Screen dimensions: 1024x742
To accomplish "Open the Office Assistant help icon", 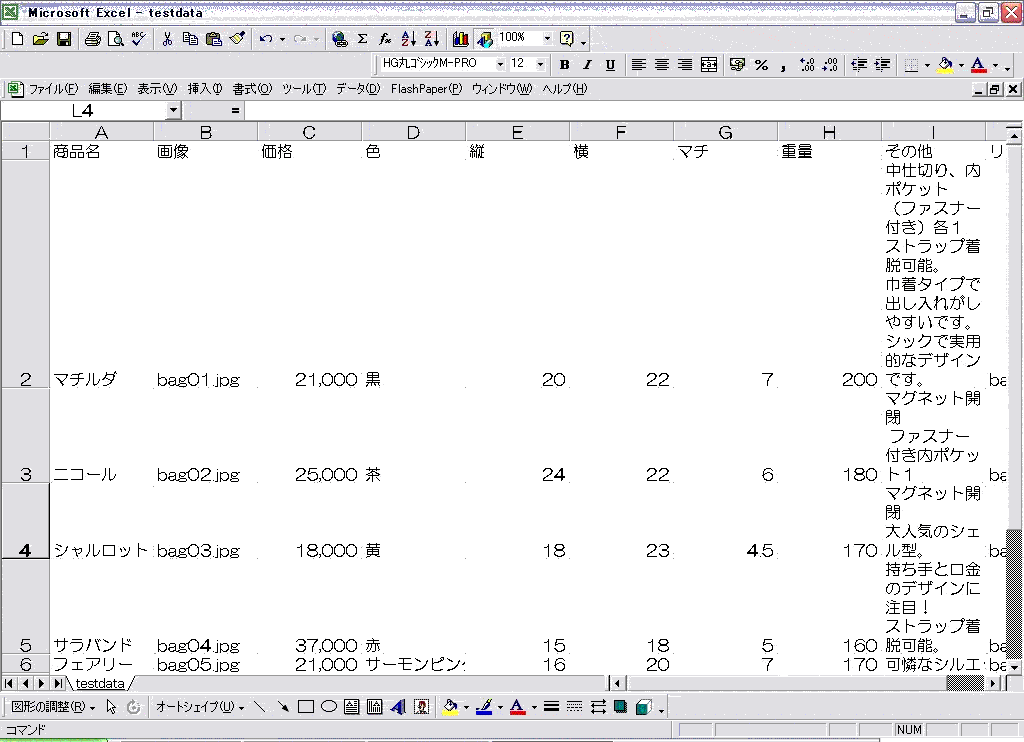I will (x=567, y=39).
